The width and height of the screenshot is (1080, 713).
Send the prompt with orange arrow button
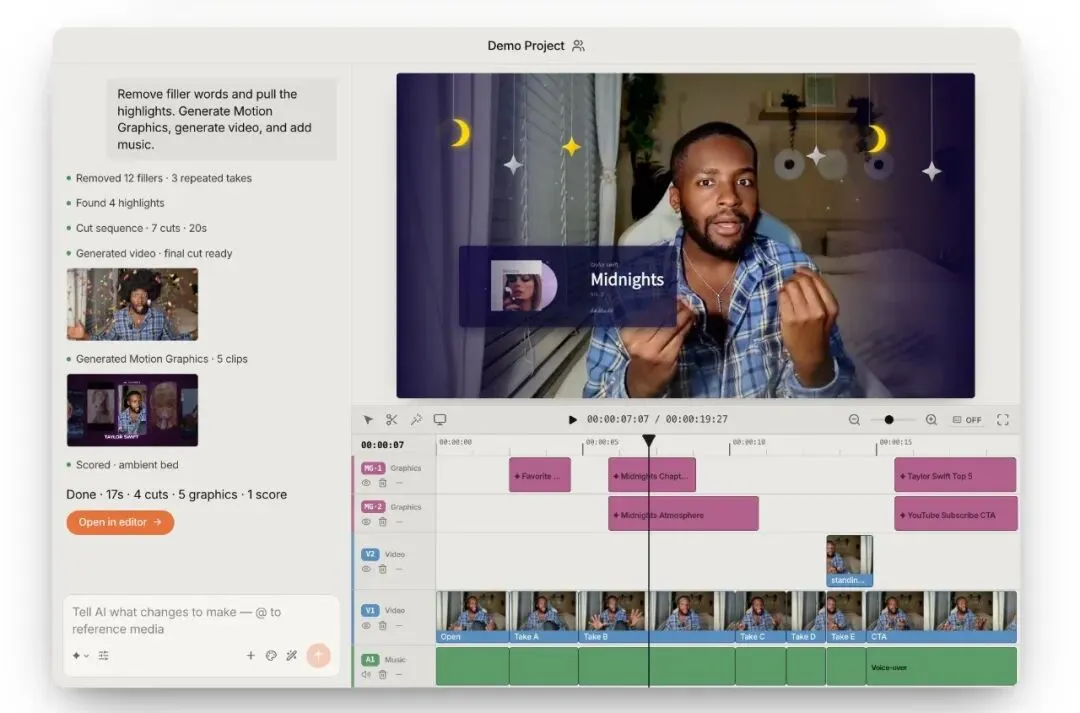point(318,655)
